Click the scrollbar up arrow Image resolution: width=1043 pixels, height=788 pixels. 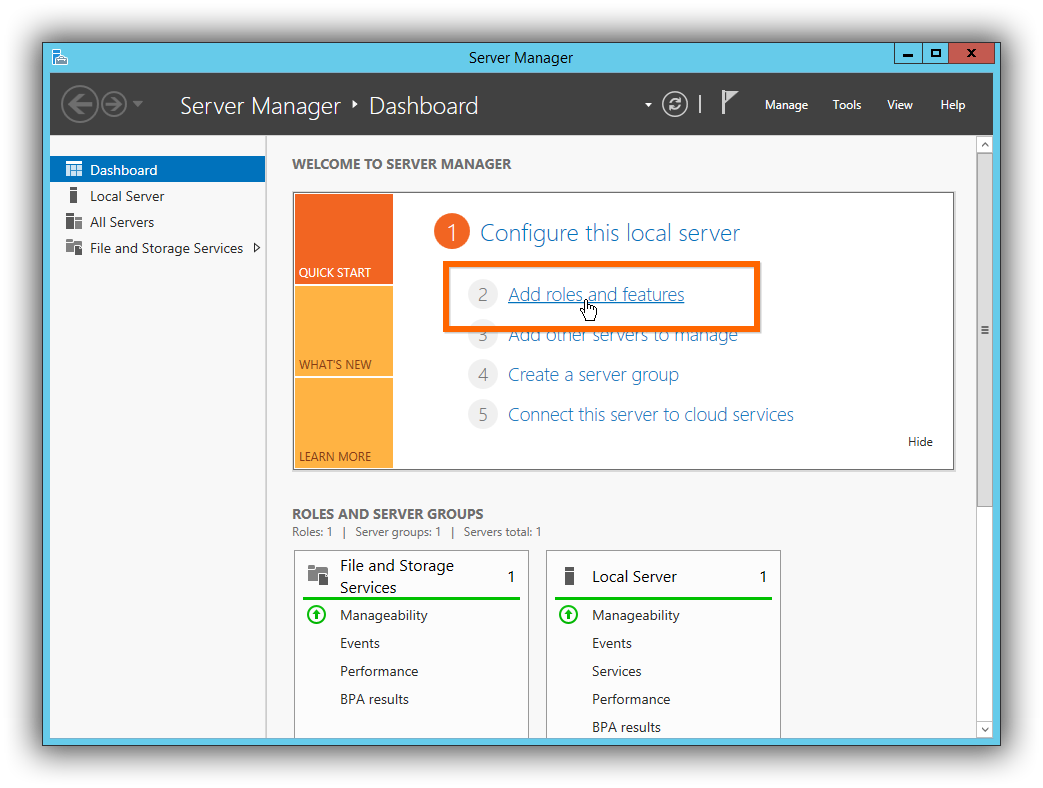(x=984, y=144)
